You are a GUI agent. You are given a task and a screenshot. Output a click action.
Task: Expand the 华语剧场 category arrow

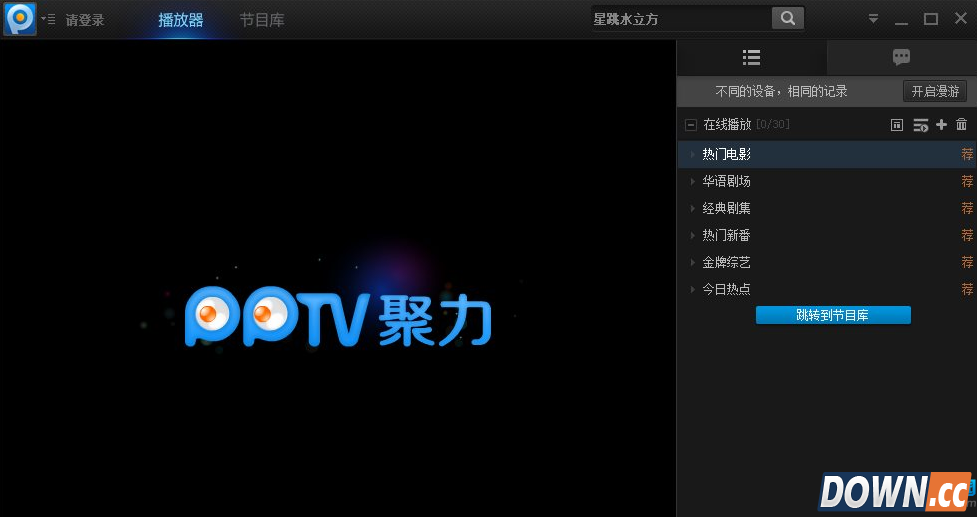click(692, 181)
